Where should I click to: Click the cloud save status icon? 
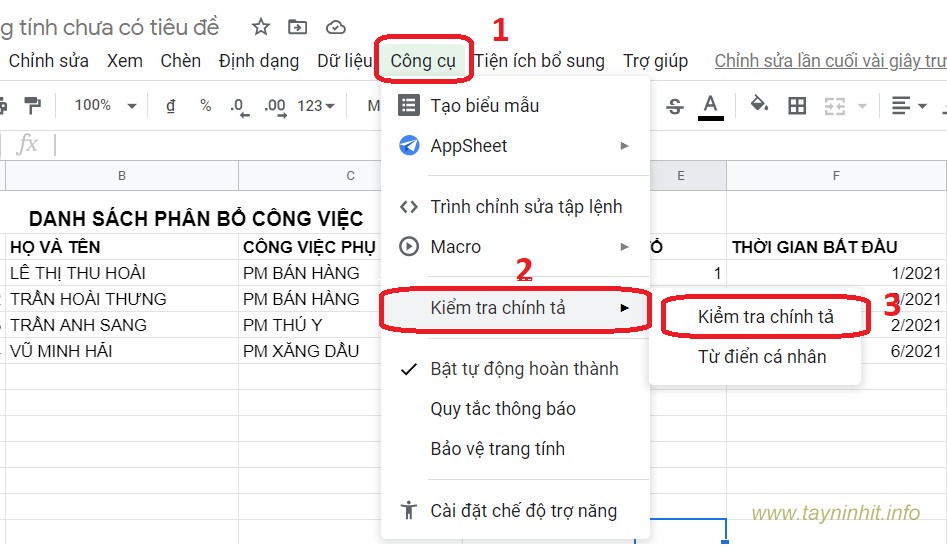pos(336,27)
